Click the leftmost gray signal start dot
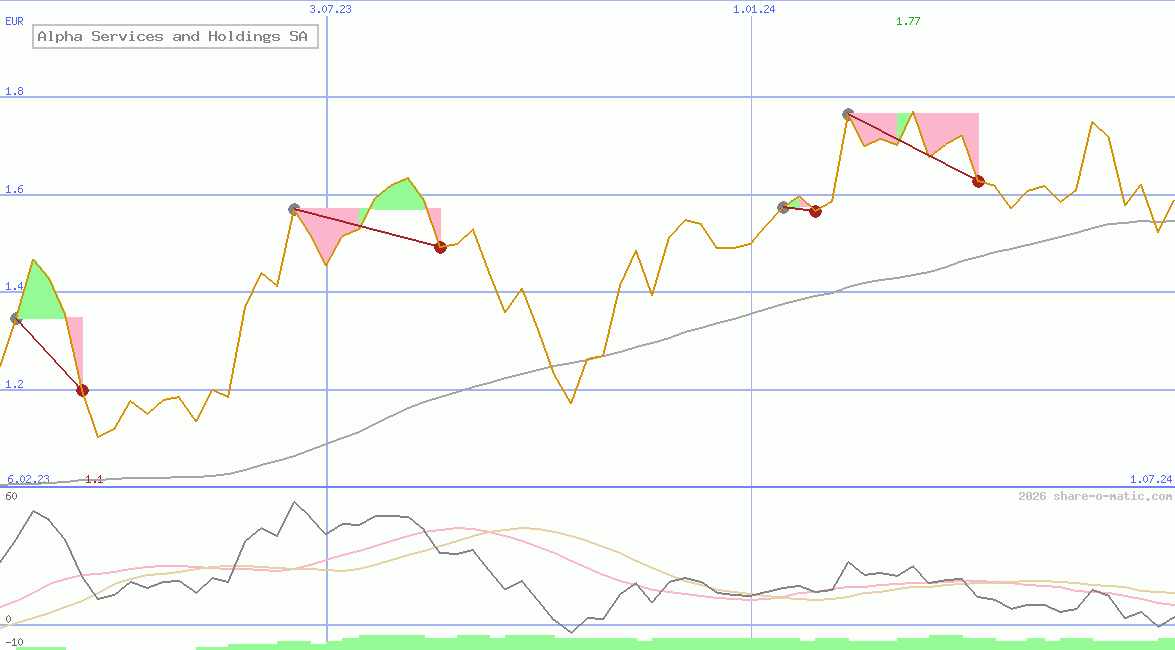Screen dimensions: 1175x650 15,318
